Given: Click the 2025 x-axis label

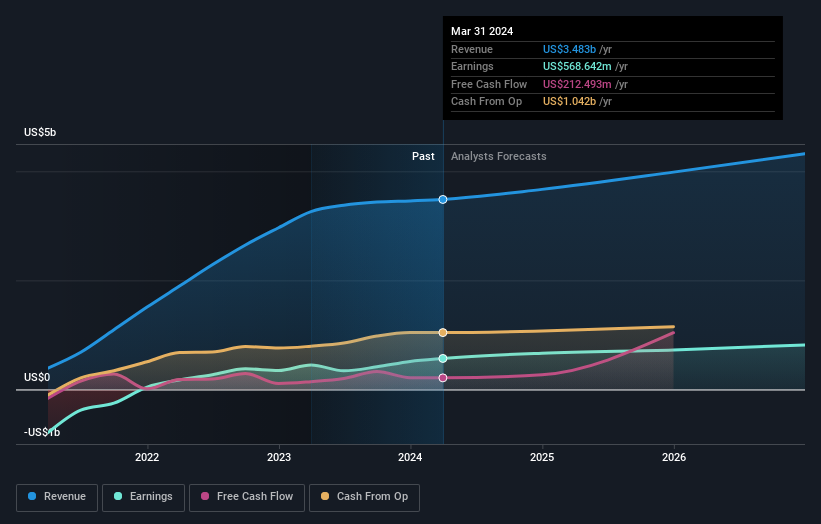Looking at the screenshot, I should coord(542,457).
